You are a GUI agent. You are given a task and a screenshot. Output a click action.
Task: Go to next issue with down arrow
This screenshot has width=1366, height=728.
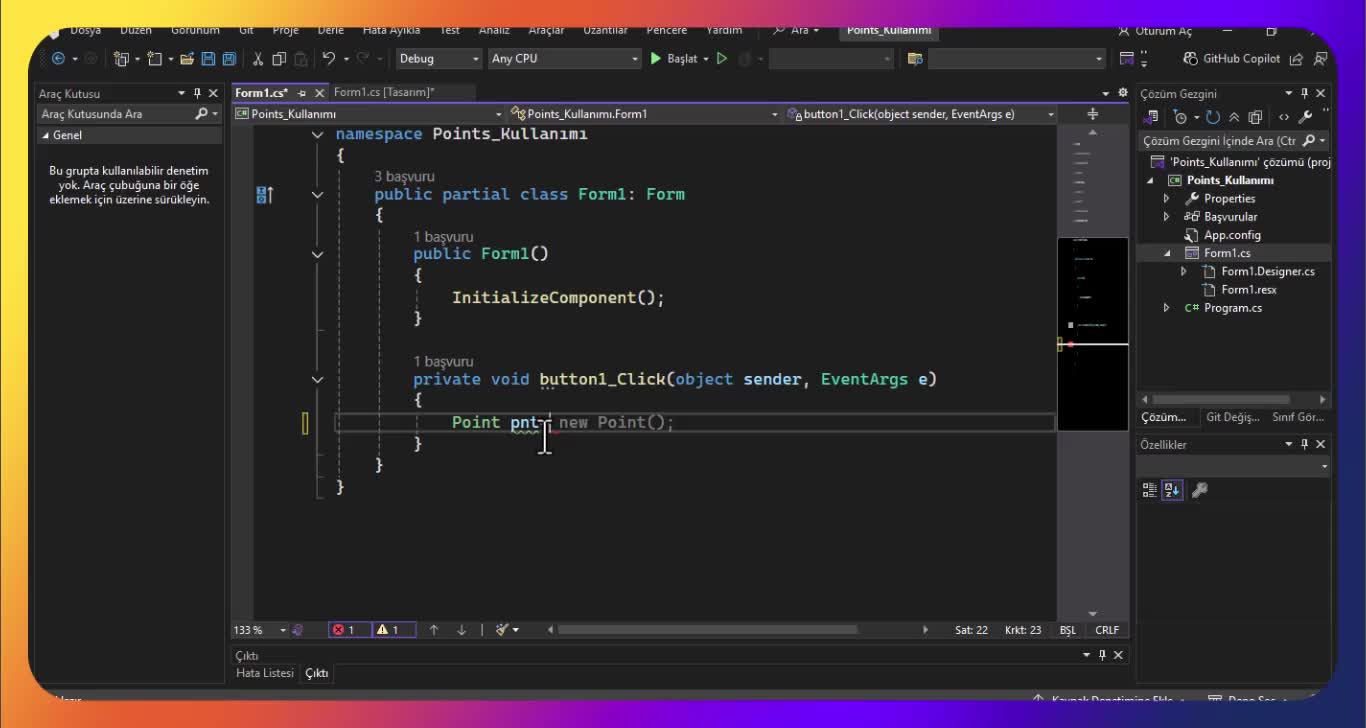click(462, 630)
